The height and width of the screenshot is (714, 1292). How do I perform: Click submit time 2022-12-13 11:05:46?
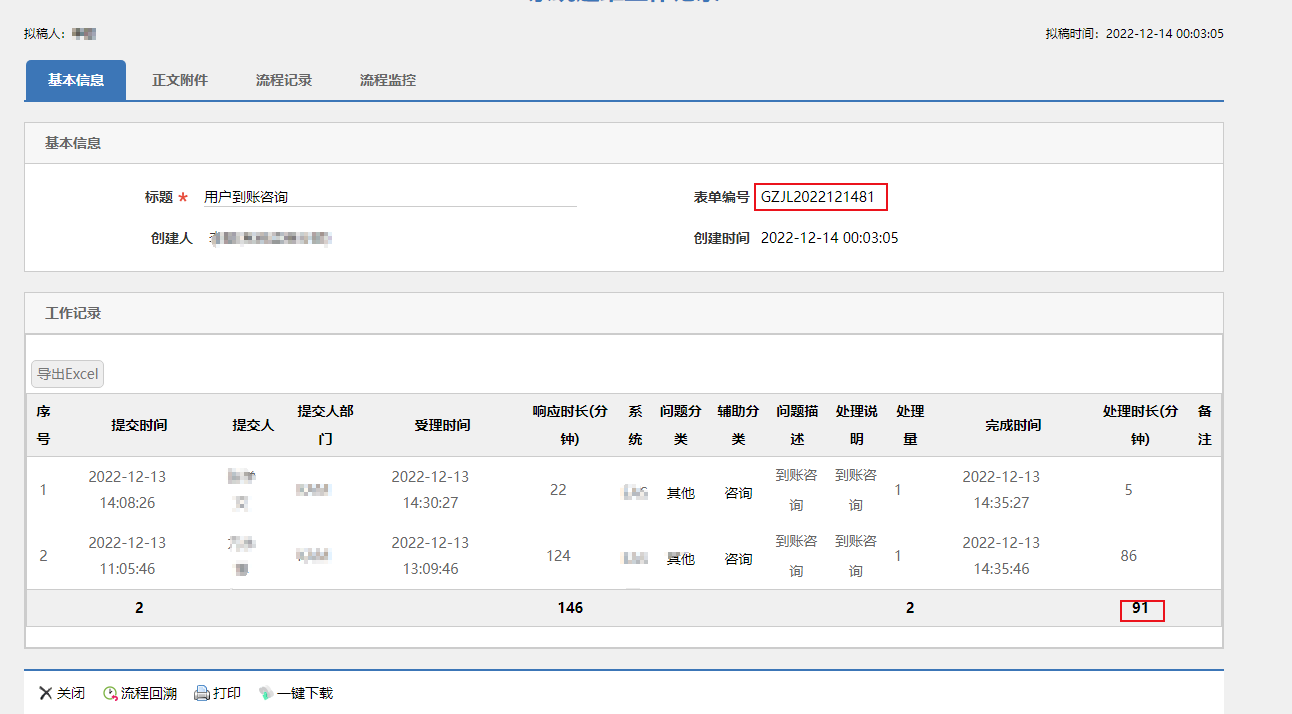pos(127,556)
